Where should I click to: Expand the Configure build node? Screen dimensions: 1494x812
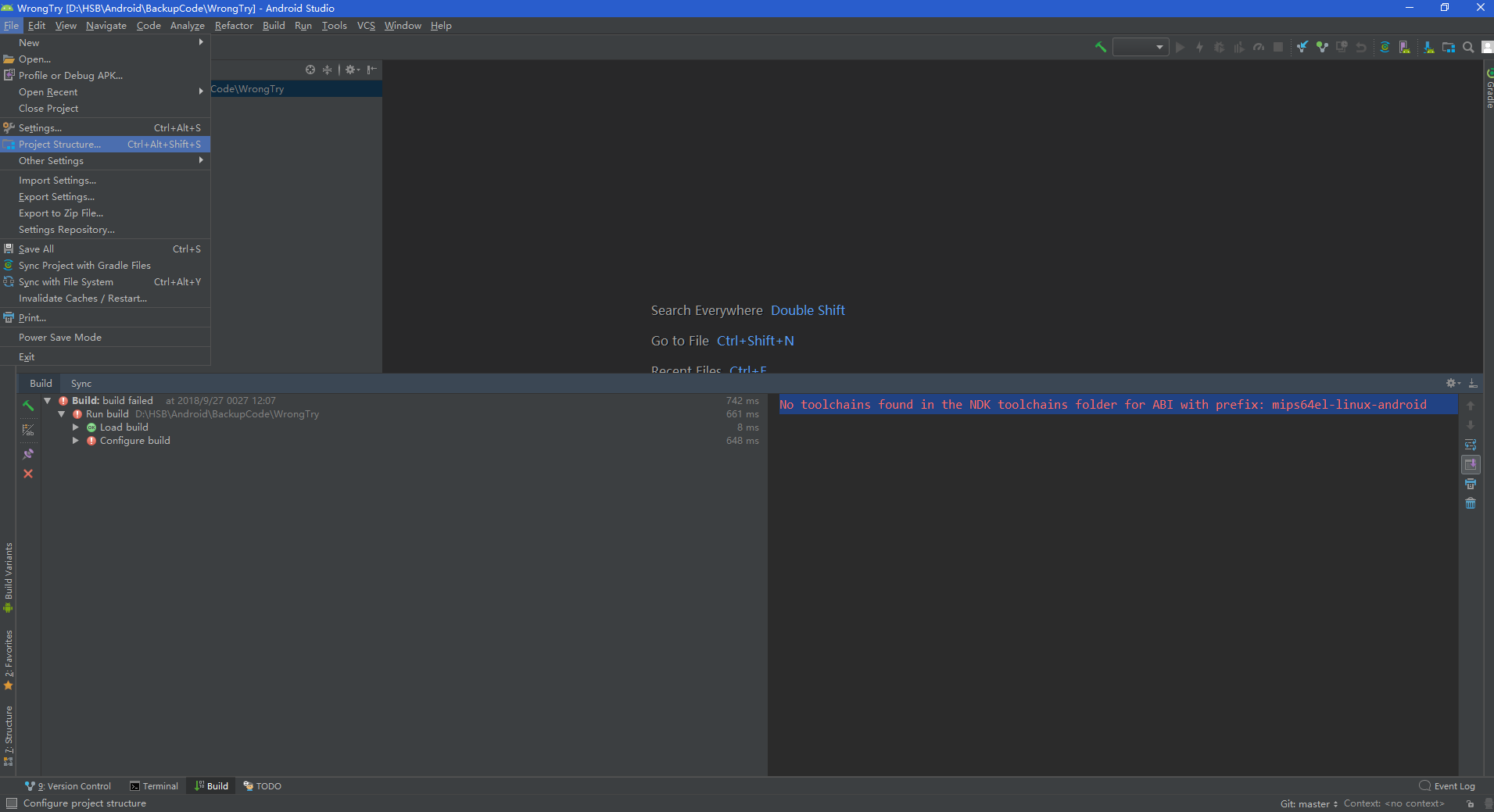point(76,441)
